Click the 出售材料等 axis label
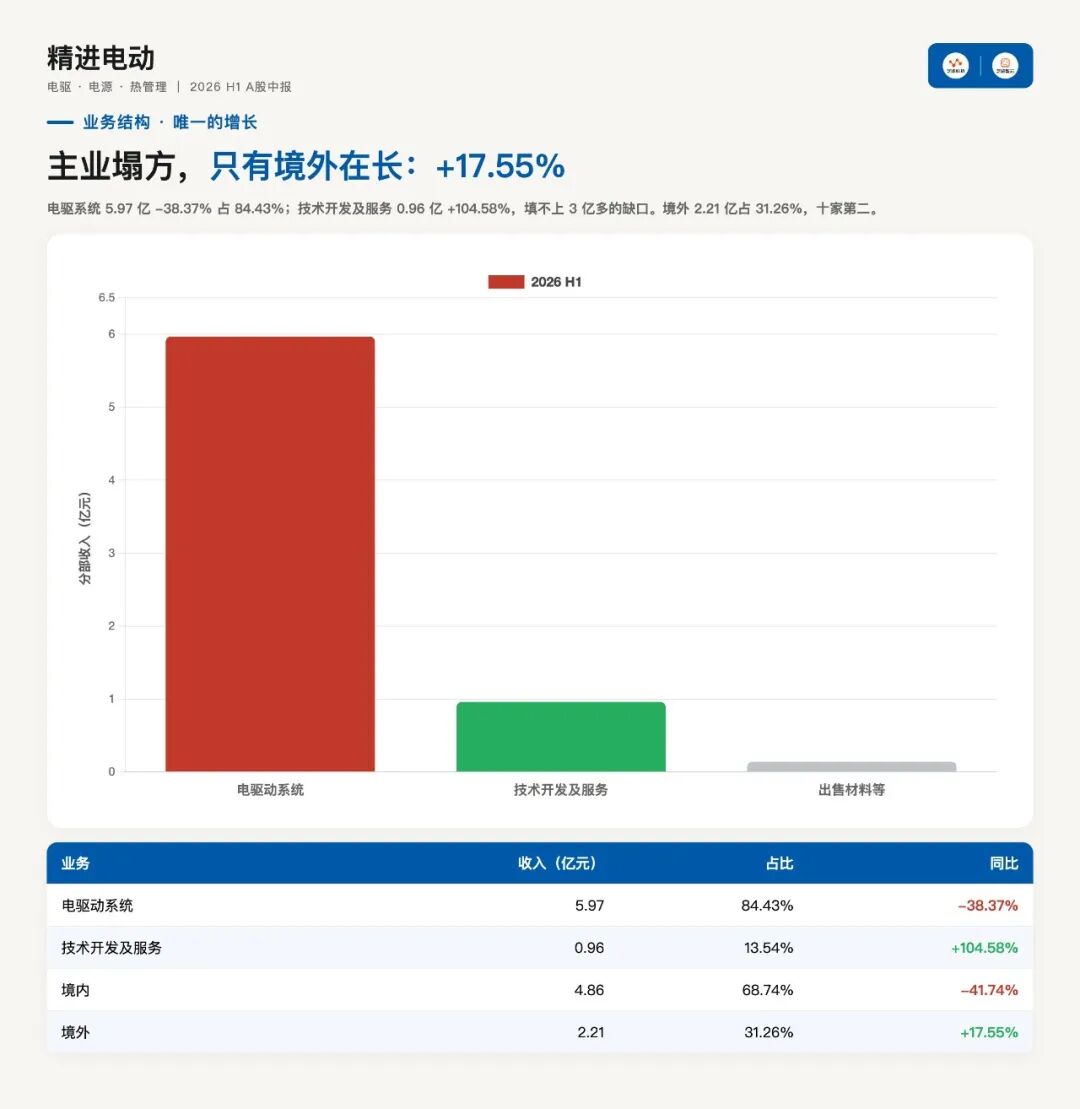The width and height of the screenshot is (1080, 1109). coord(852,789)
